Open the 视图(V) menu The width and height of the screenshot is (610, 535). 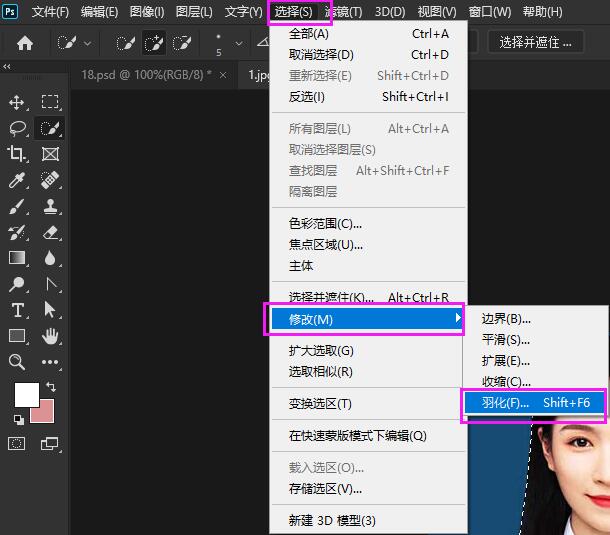click(x=437, y=12)
